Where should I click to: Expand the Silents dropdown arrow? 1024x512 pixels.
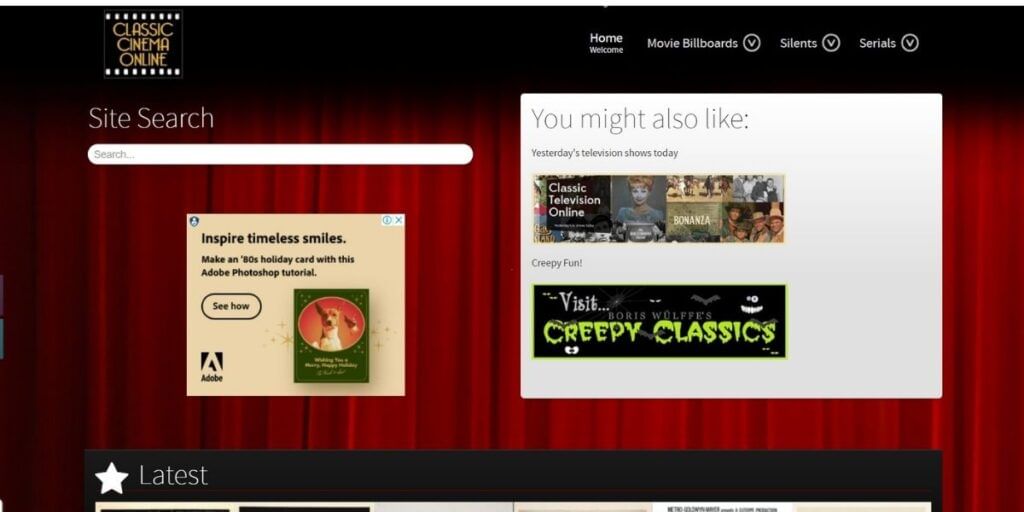coord(831,43)
